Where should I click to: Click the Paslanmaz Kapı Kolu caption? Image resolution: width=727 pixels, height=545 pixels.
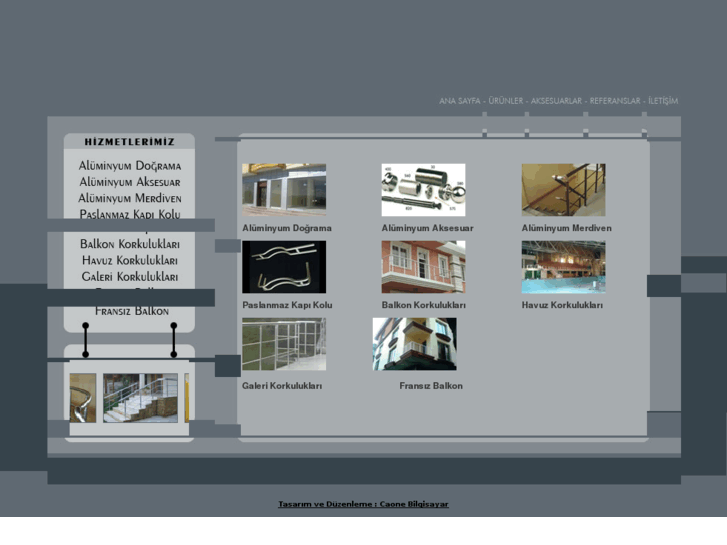click(287, 305)
